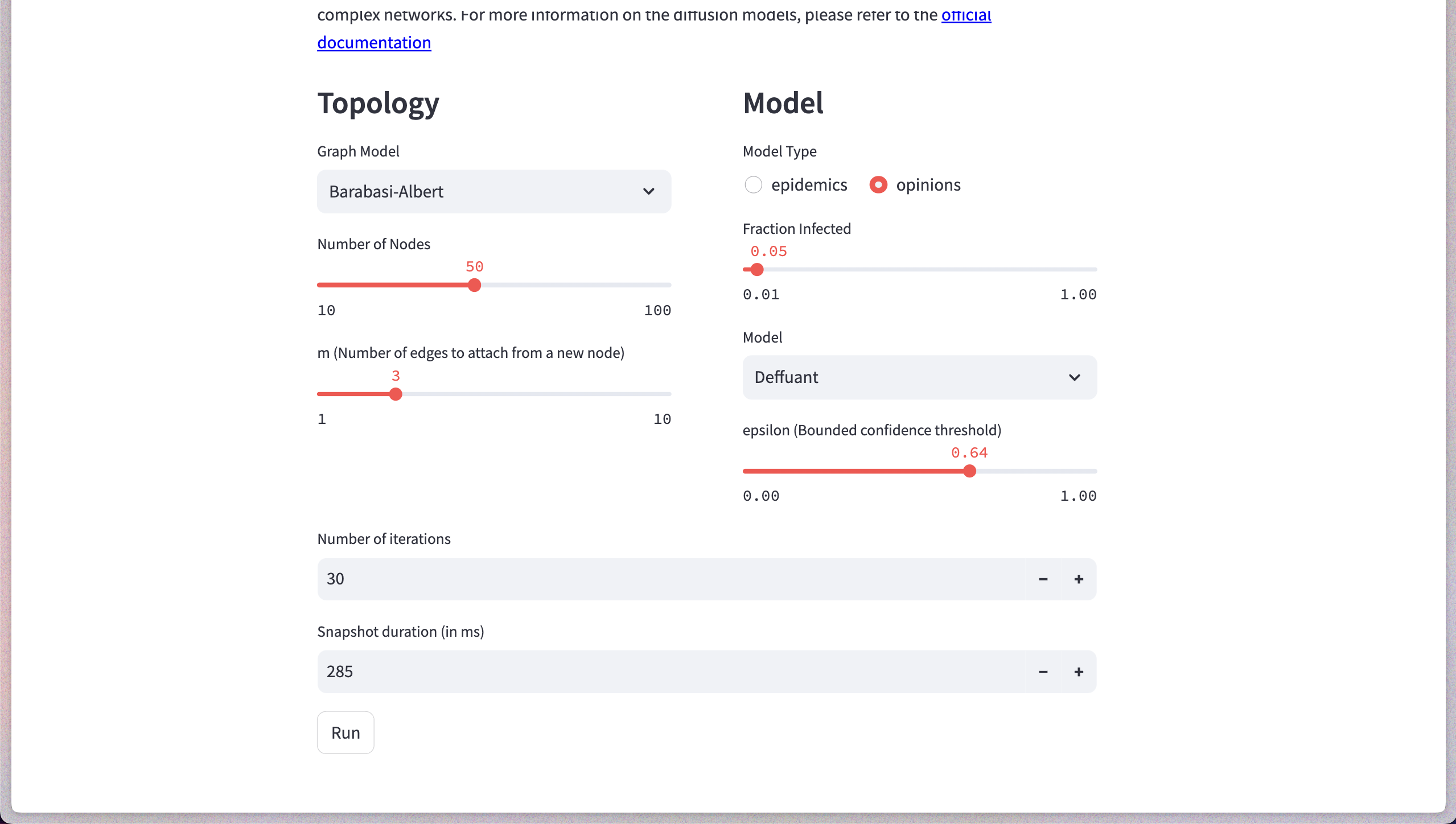
Task: Click the Fraction Infected slider handle
Action: coord(756,270)
